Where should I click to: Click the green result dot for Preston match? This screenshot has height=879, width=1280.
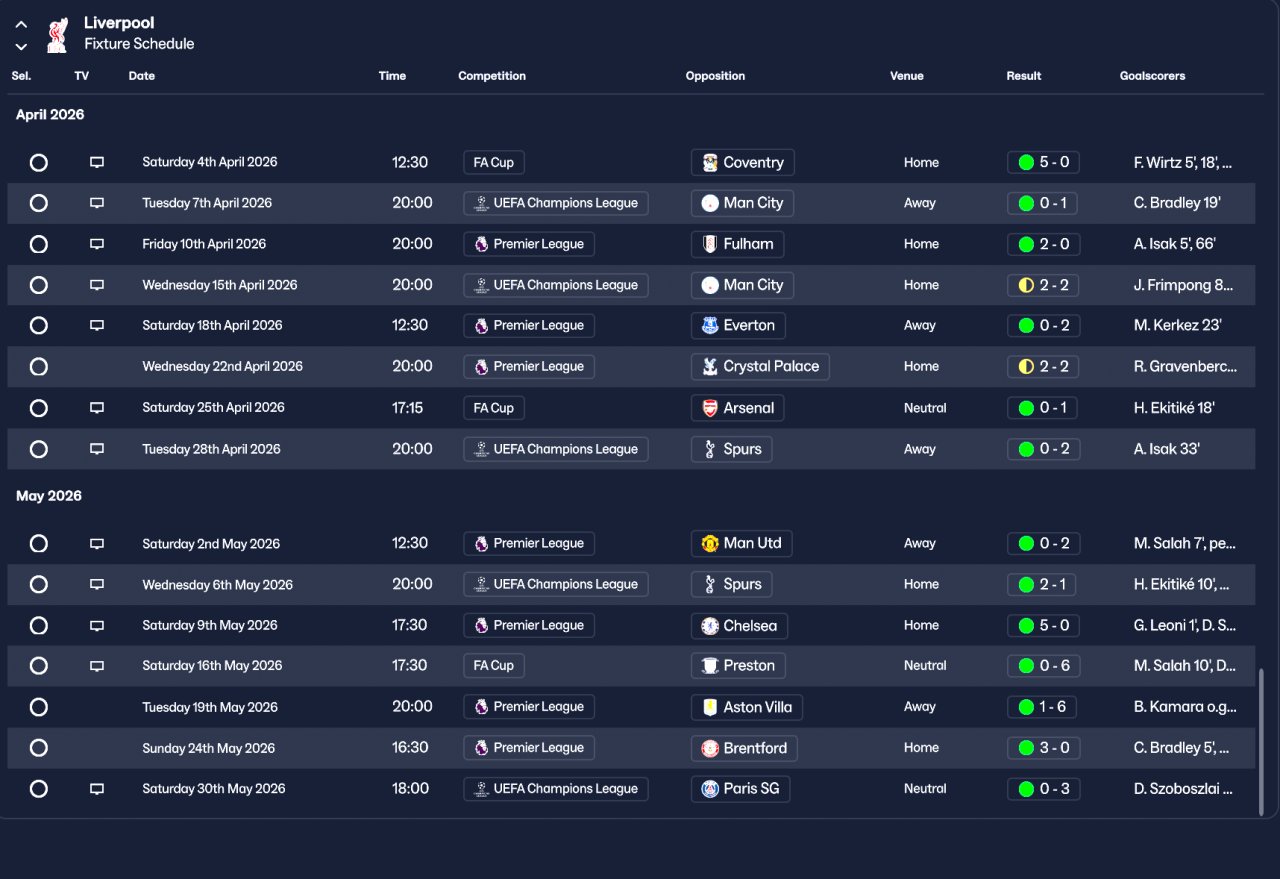coord(1025,666)
